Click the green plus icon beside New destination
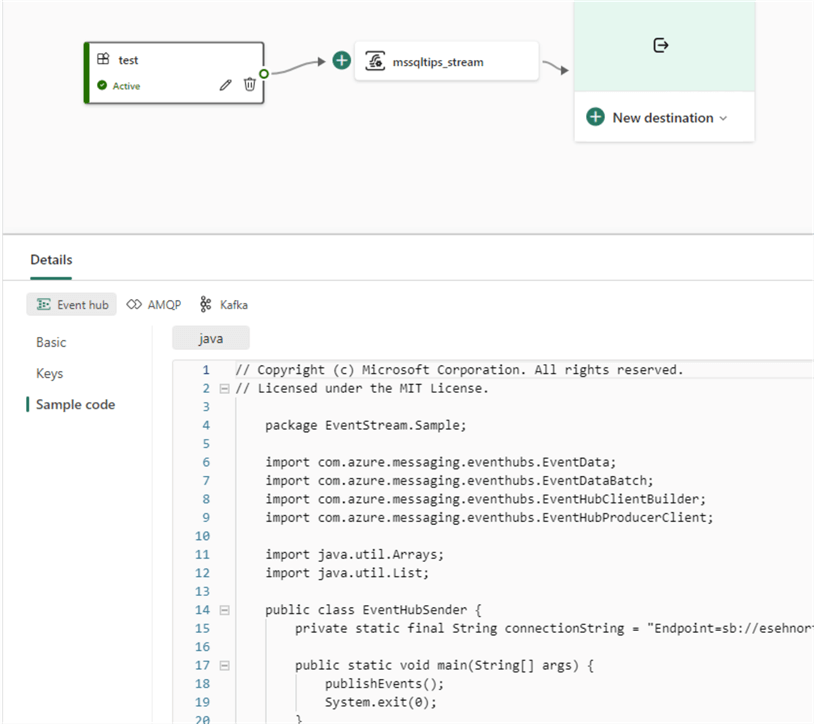The image size is (814, 724). pos(595,118)
